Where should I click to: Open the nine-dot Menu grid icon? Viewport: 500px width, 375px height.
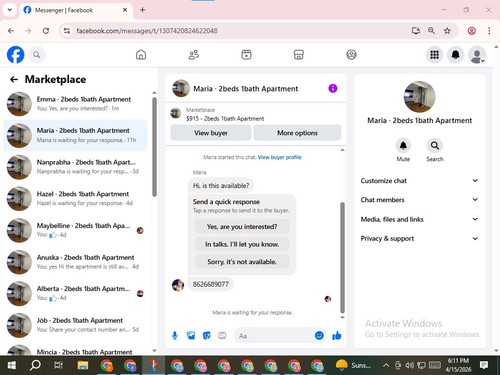(434, 55)
